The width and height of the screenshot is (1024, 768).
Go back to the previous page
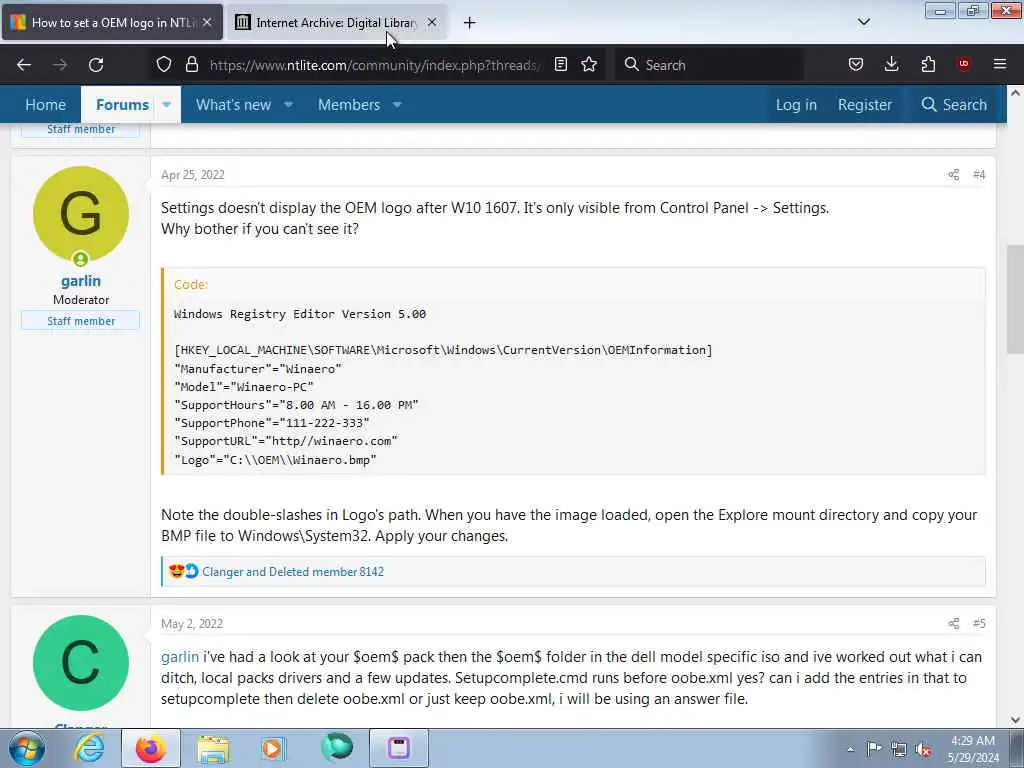coord(24,65)
